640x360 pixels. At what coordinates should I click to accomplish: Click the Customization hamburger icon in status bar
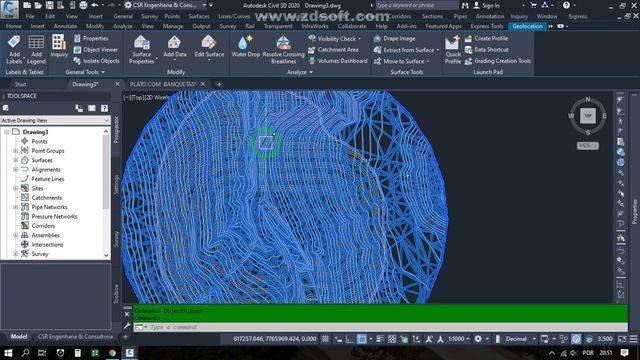click(x=633, y=339)
